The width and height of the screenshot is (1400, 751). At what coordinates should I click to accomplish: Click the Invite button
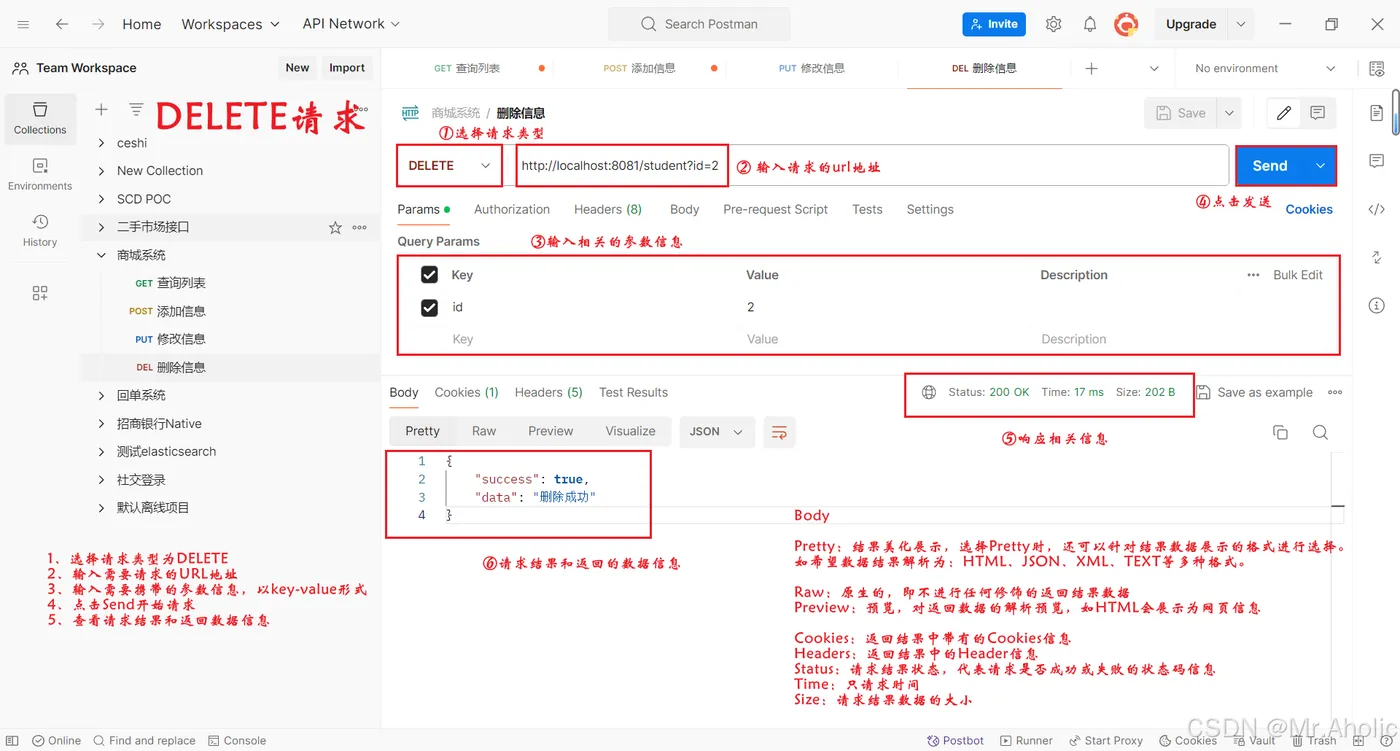(x=993, y=24)
